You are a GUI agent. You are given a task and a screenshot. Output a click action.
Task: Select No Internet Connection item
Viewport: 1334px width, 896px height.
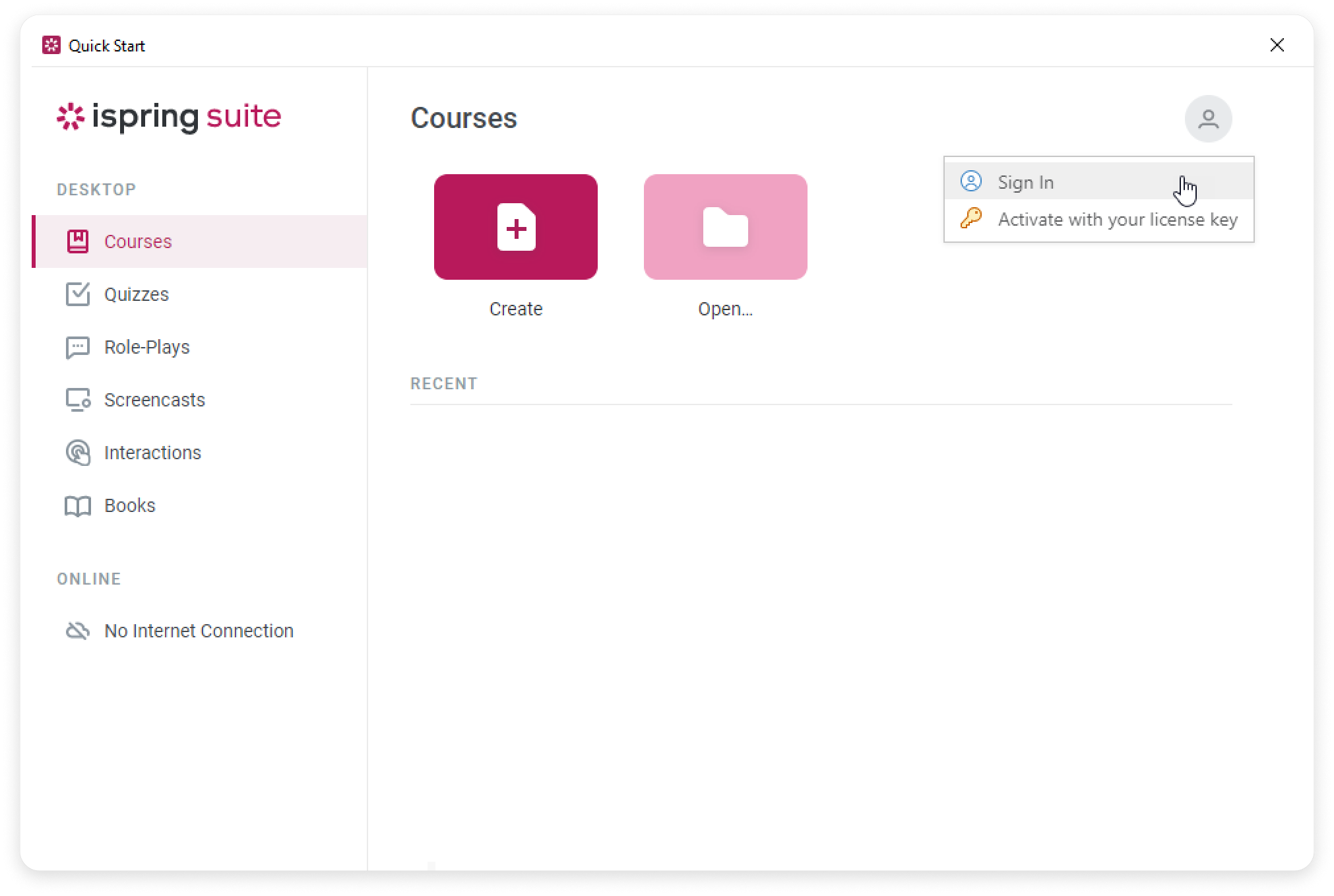point(198,631)
